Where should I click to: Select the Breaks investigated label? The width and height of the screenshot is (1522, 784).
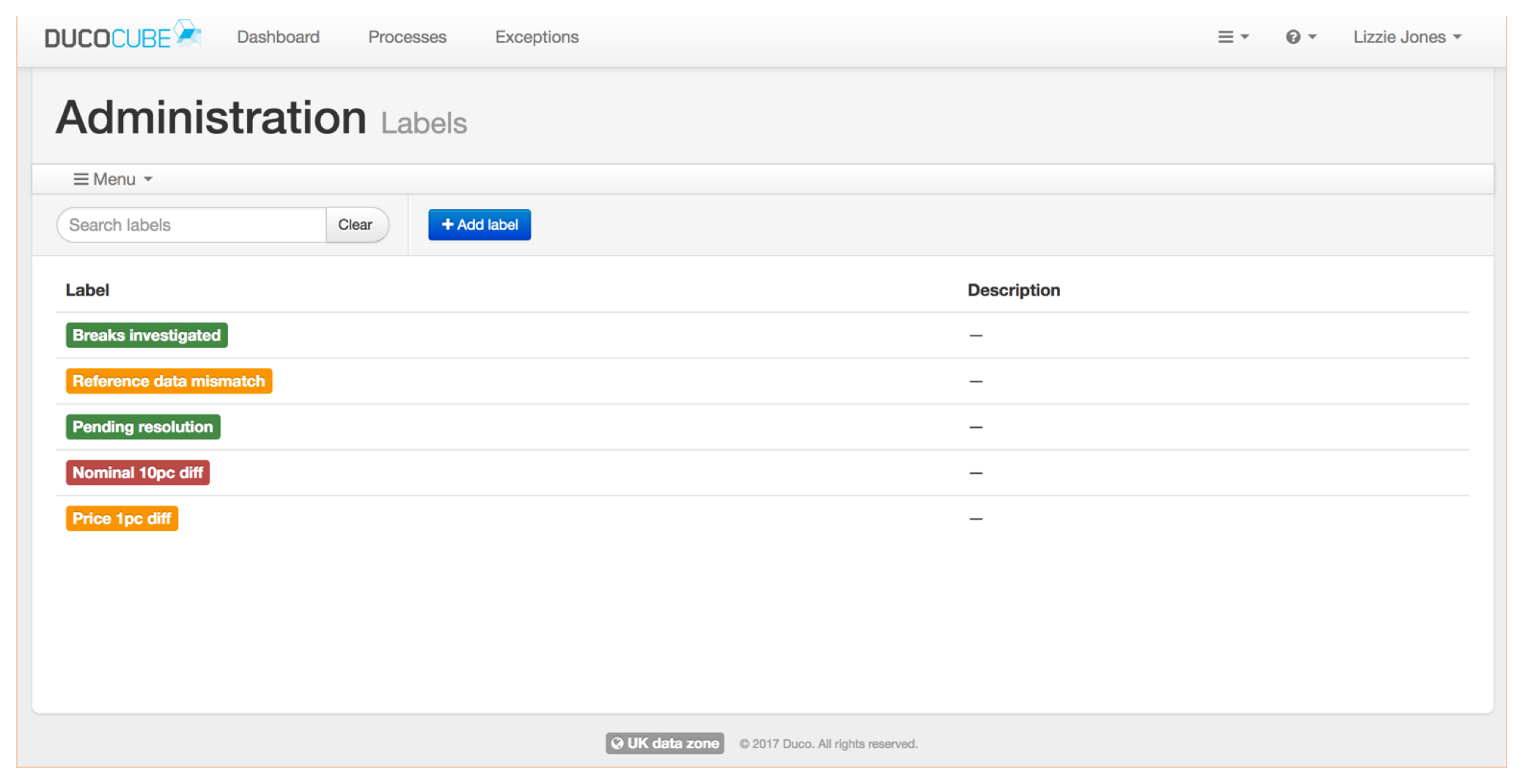(146, 335)
